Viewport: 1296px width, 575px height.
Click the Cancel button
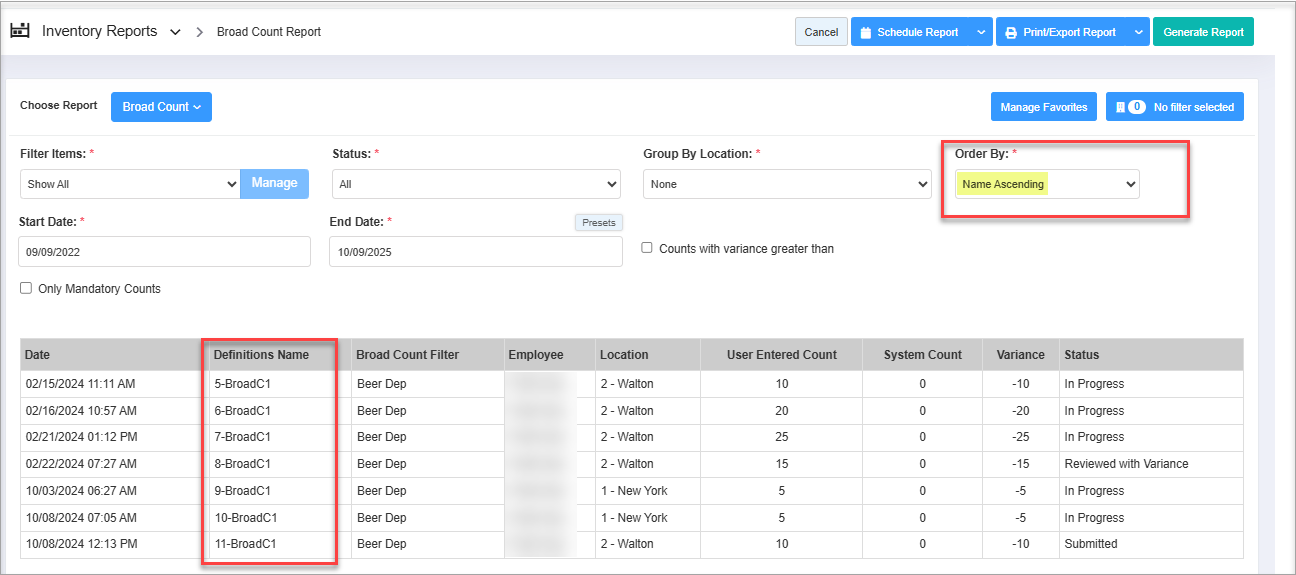tap(821, 32)
